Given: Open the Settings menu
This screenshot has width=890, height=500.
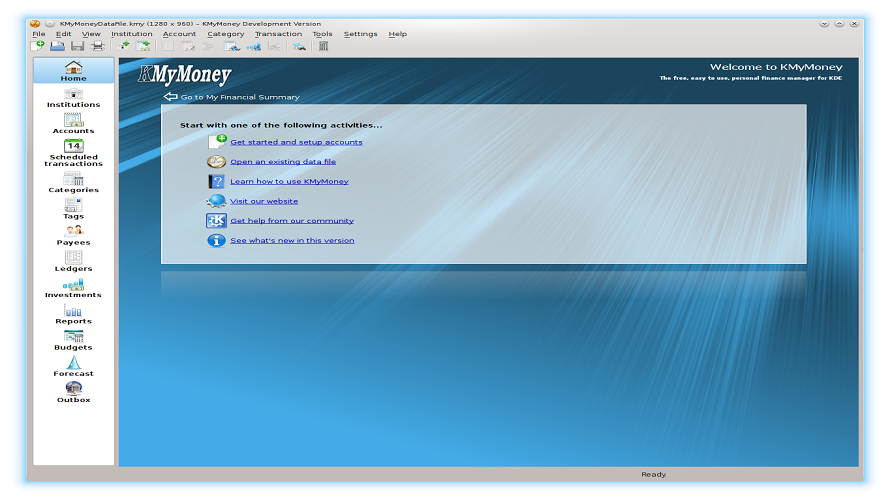Looking at the screenshot, I should [x=360, y=34].
